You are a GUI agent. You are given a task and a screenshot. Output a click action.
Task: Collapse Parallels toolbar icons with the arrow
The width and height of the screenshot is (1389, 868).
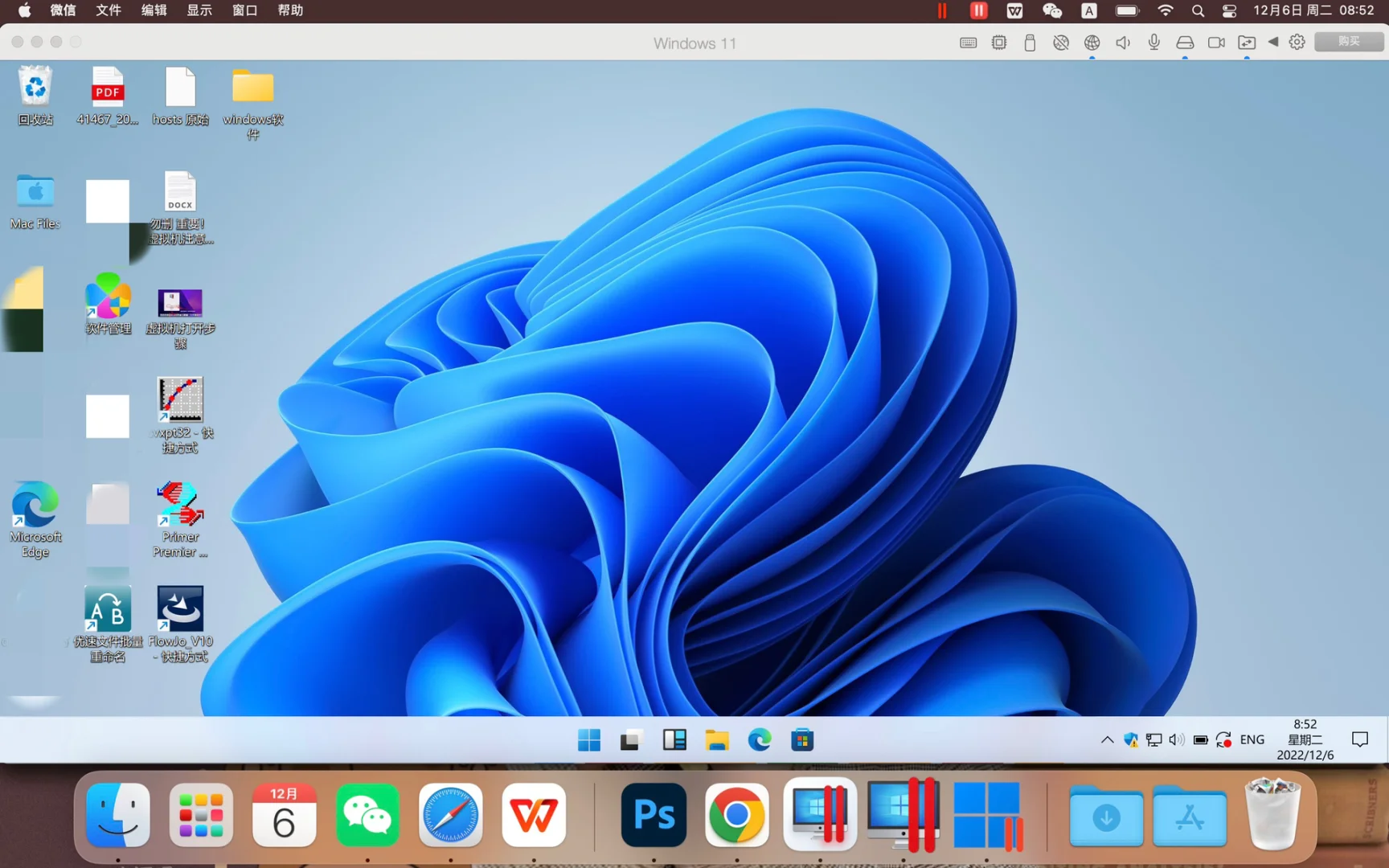(x=1273, y=42)
